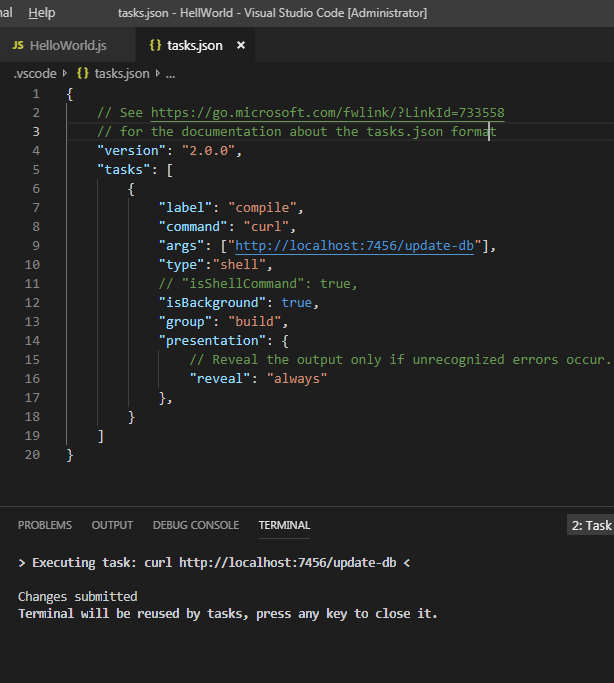Image resolution: width=614 pixels, height=683 pixels.
Task: Click the braces icon in the breadcrumb
Action: coord(82,73)
